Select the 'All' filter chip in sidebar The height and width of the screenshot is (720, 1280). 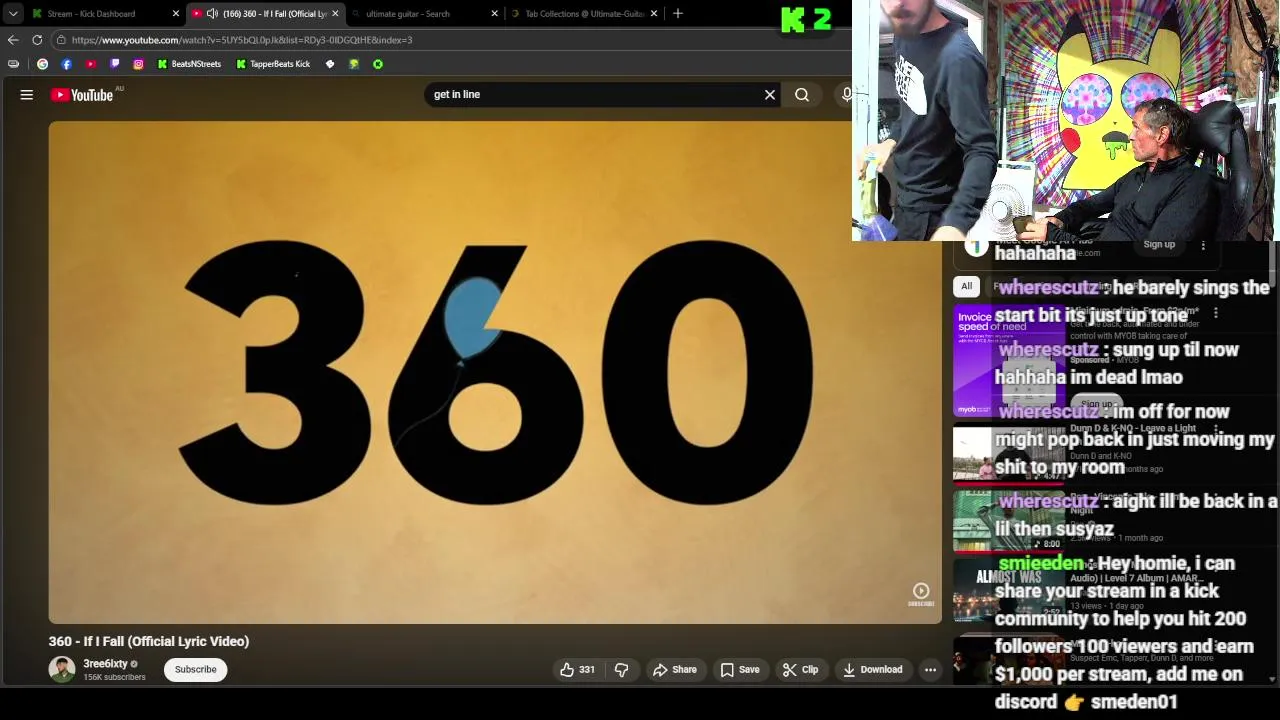click(x=966, y=287)
